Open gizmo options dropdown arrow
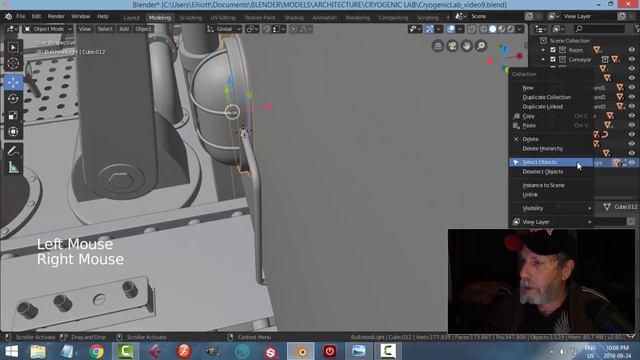The width and height of the screenshot is (640, 360). [438, 29]
